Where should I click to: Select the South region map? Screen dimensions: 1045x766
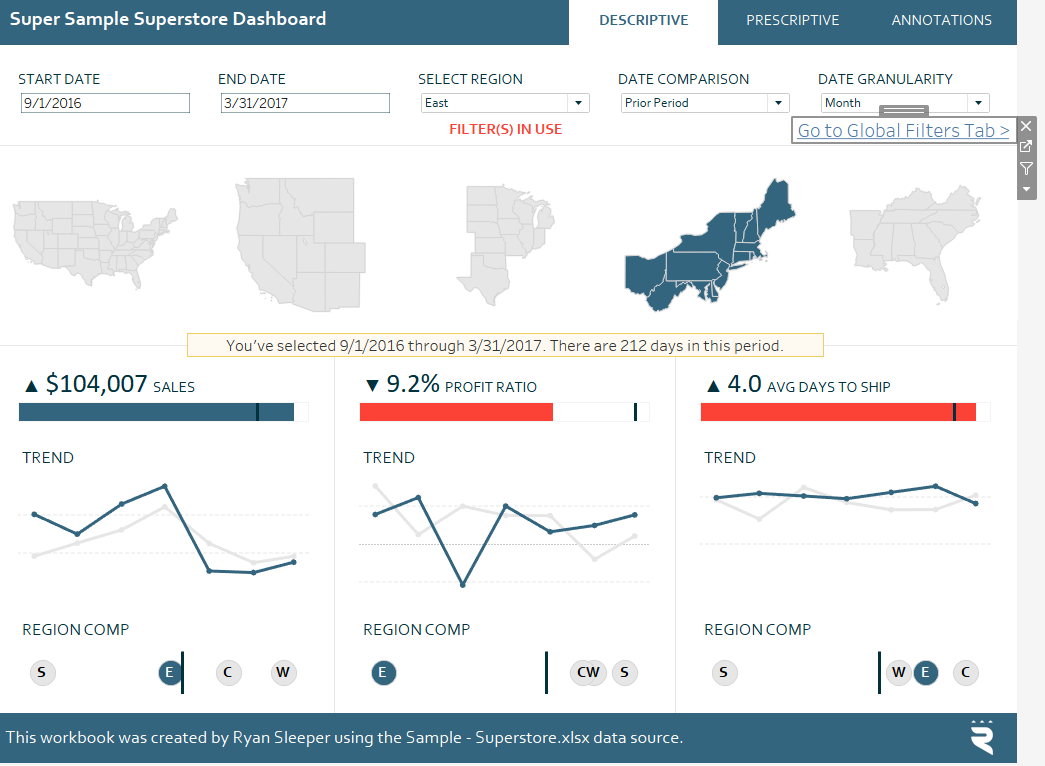pos(915,244)
